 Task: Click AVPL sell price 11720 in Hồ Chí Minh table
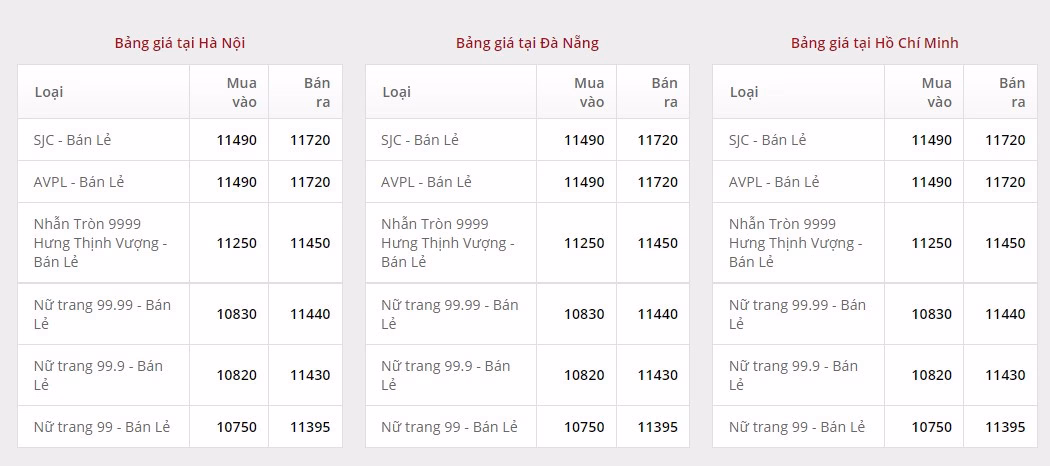(x=1005, y=182)
